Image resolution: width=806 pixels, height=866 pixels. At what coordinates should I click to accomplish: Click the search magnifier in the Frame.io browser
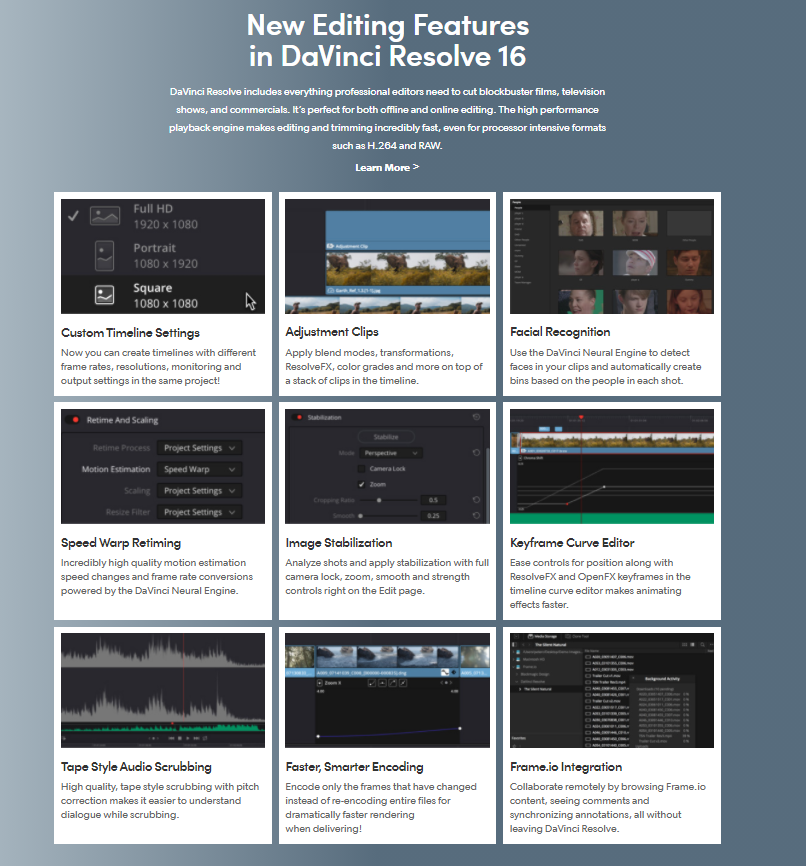tap(702, 644)
